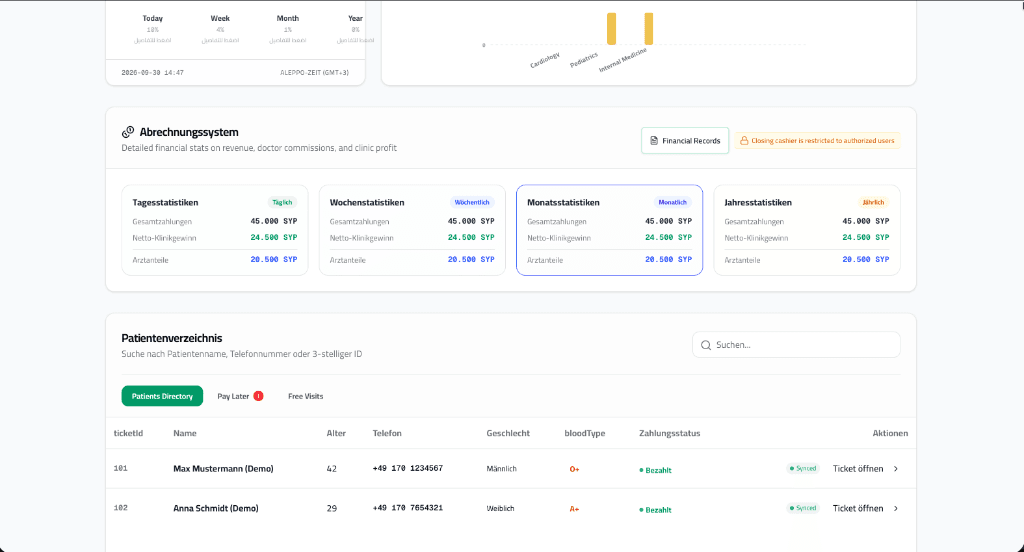Switch to Pay Later tab
Viewport: 1024px width, 552px height.
click(240, 396)
